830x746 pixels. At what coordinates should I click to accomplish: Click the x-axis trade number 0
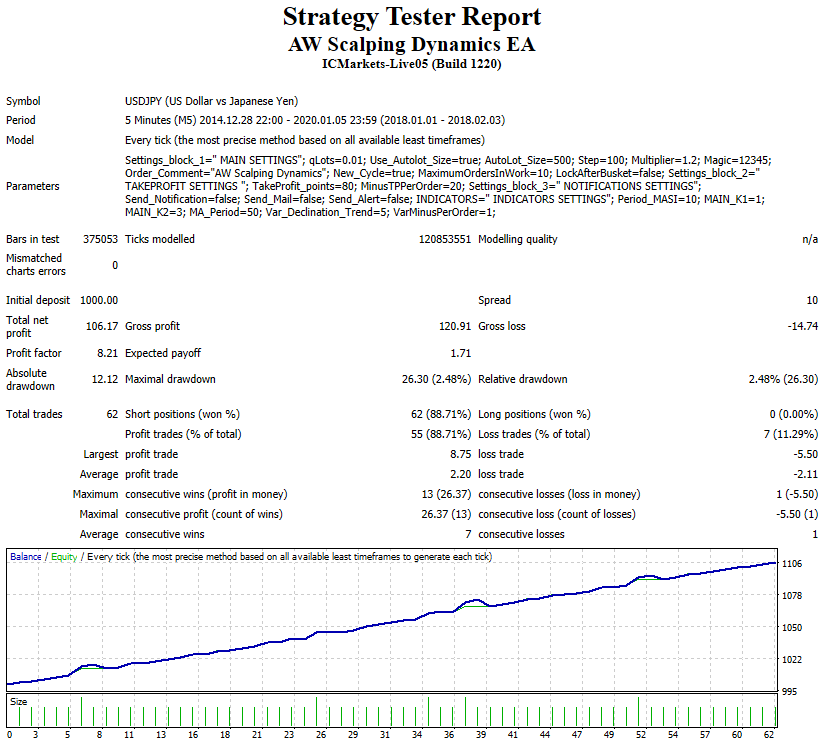(10, 735)
